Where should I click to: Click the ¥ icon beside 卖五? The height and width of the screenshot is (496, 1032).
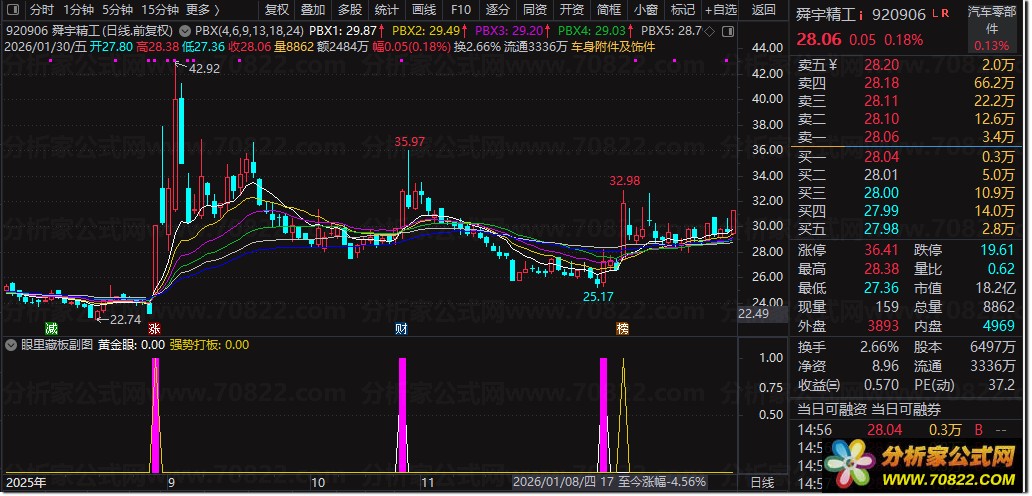[x=833, y=64]
